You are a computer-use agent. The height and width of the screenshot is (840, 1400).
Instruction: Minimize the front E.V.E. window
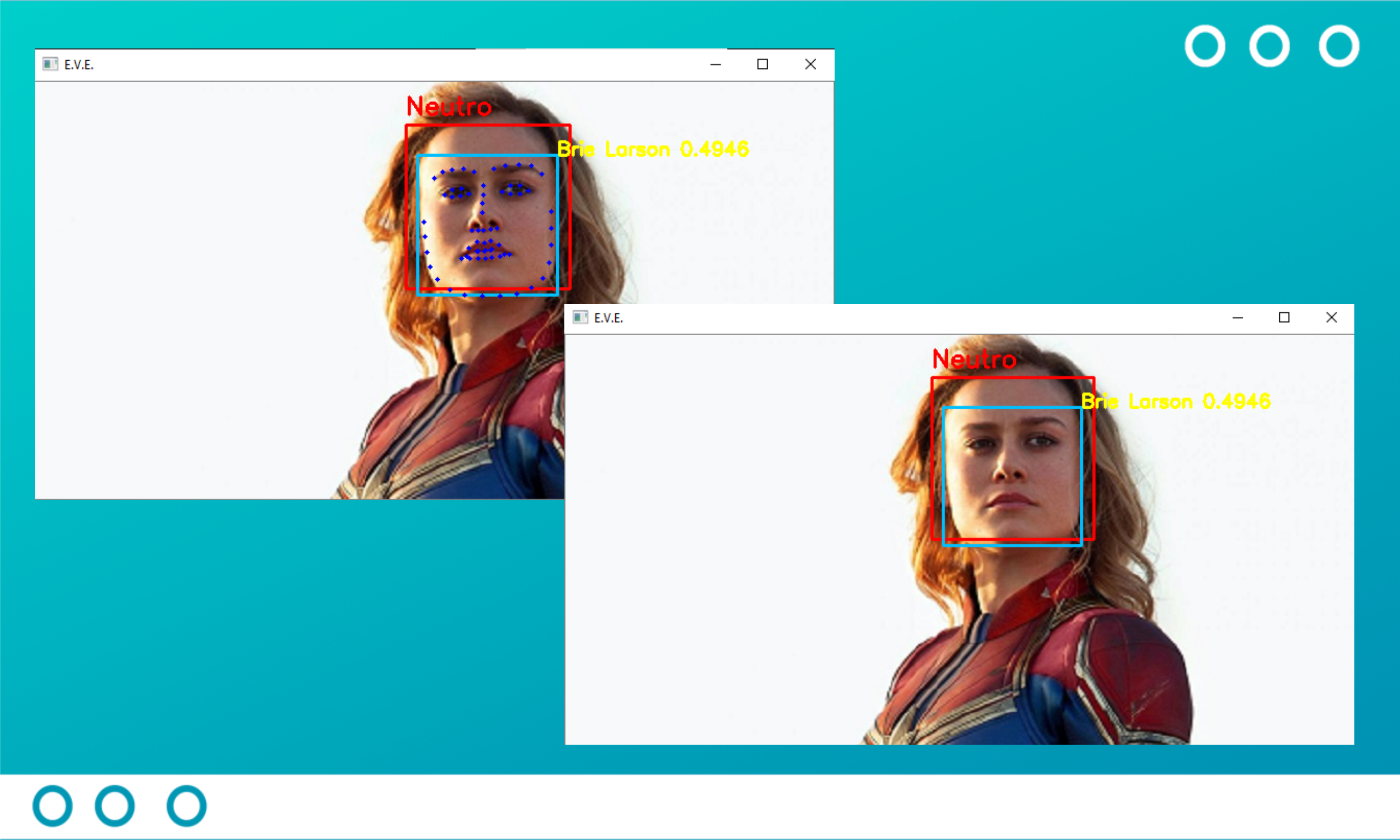tap(1238, 318)
